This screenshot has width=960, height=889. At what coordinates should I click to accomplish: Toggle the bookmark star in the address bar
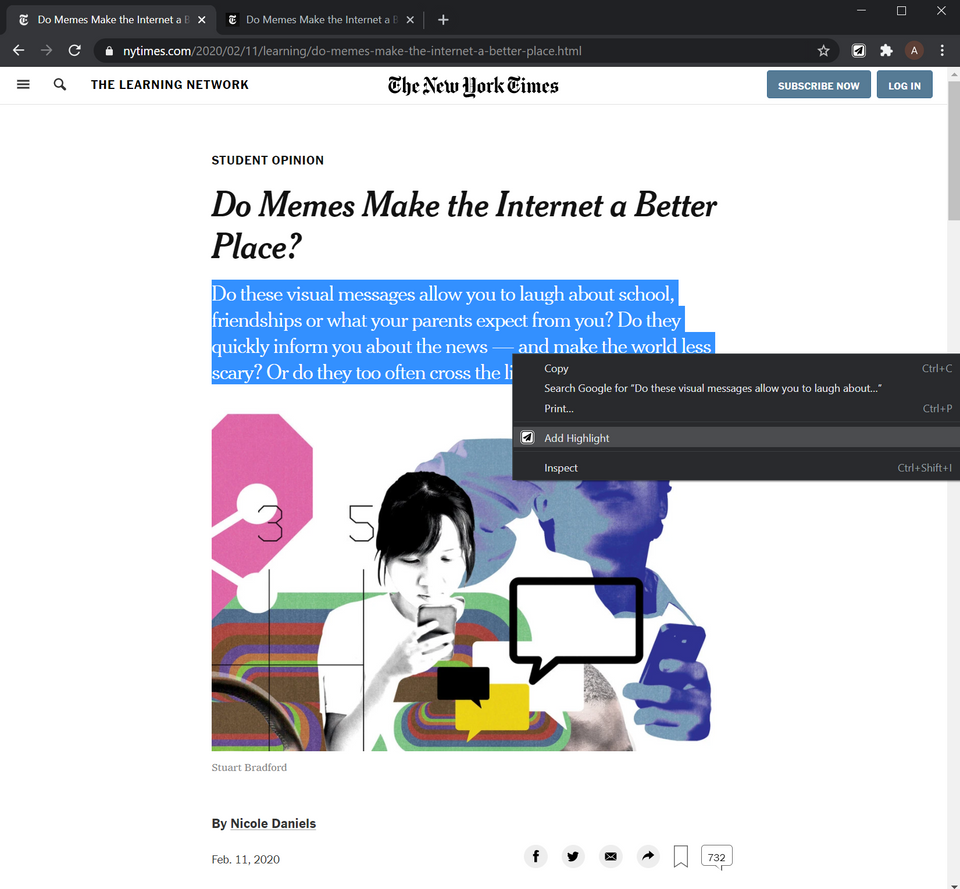point(823,50)
